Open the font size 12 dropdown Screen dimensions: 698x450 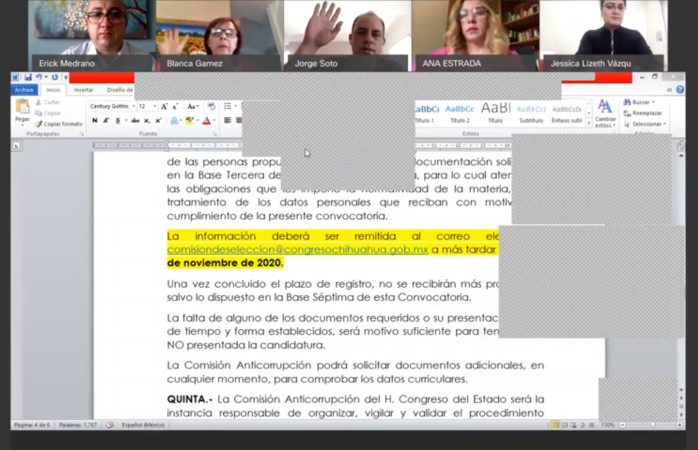146,106
